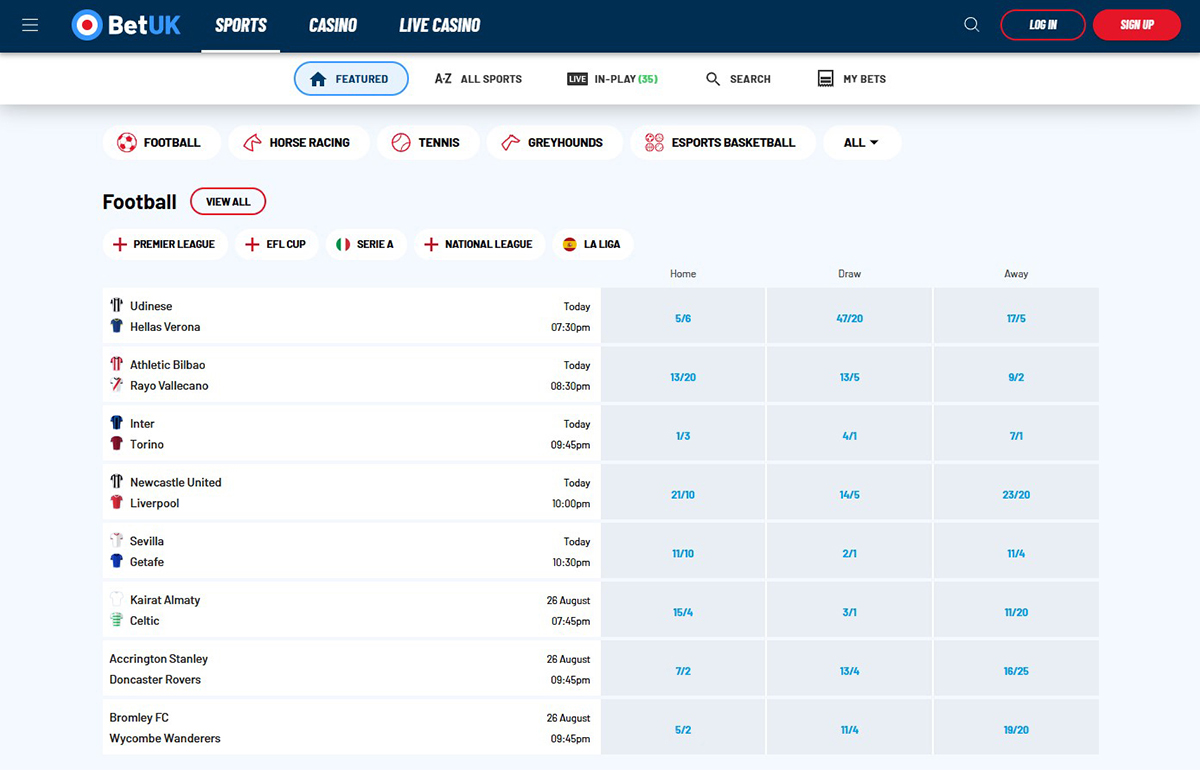
Task: Switch to the Live Casino tab
Action: (x=440, y=25)
